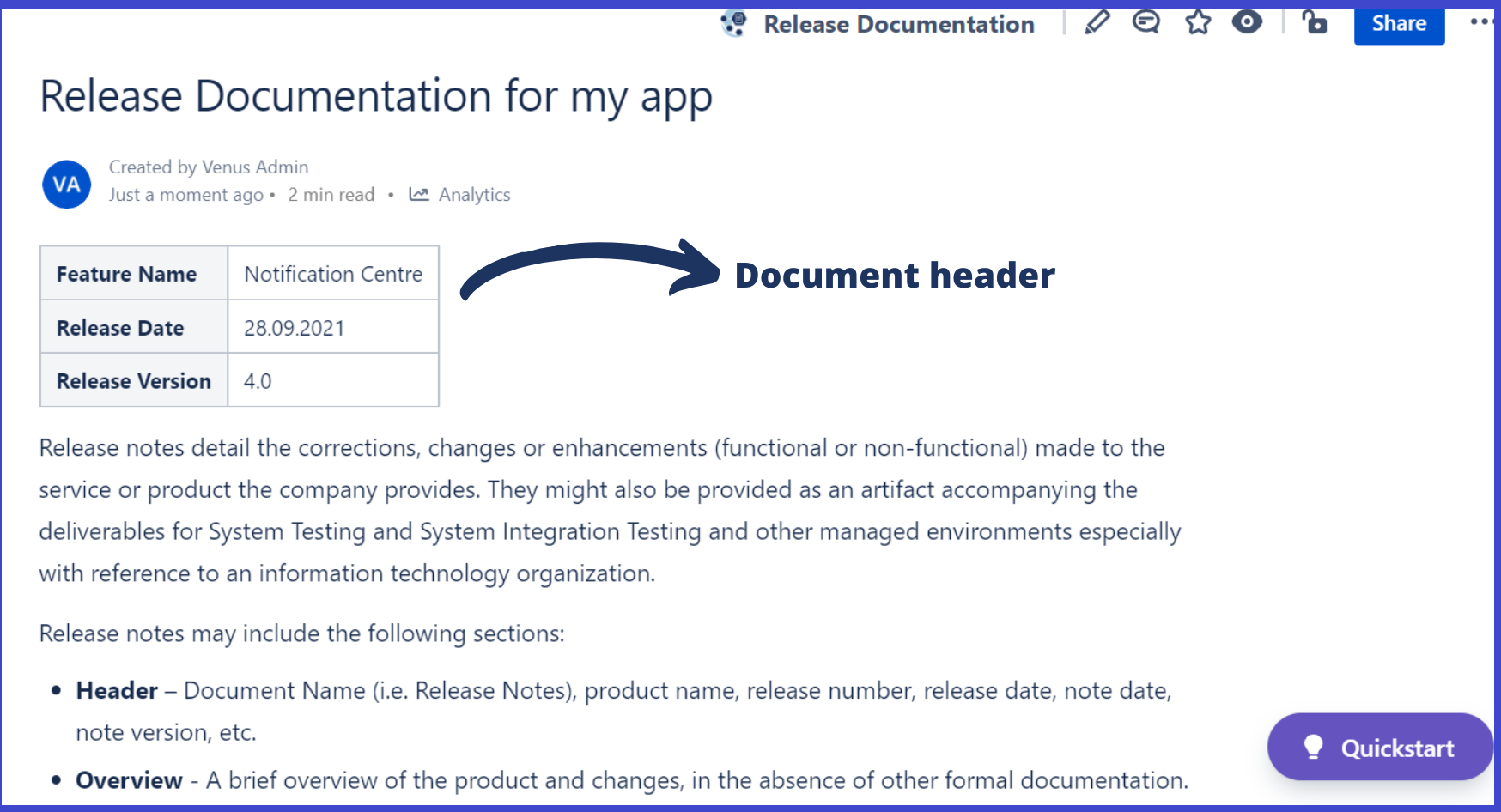Viewport: 1501px width, 812px height.
Task: Open the Venus Admin author profile
Action: (x=254, y=167)
